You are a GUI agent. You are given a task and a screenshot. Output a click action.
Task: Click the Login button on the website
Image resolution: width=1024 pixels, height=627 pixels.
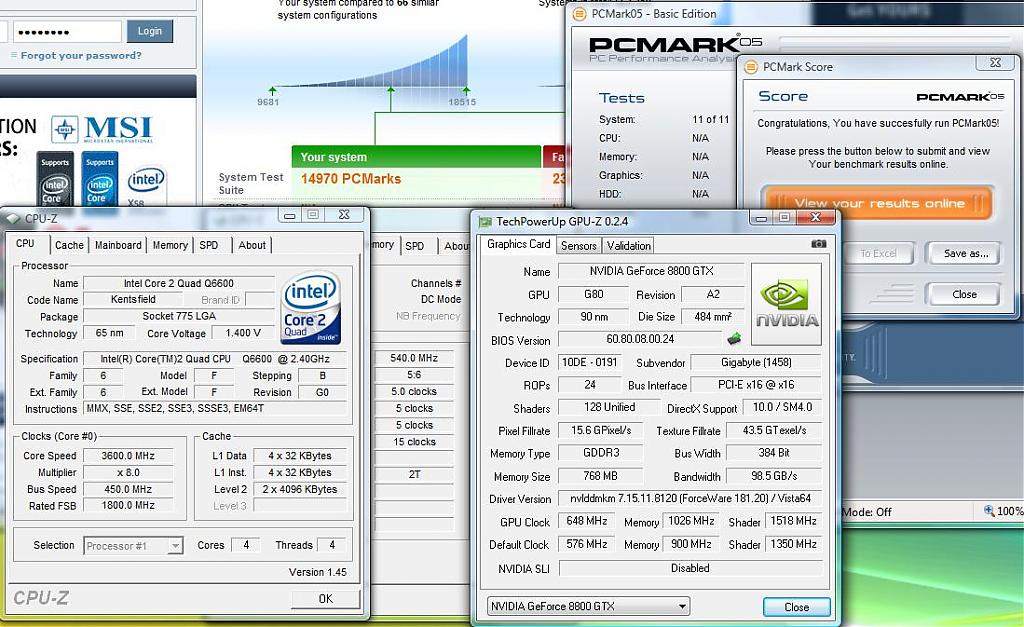(x=150, y=31)
